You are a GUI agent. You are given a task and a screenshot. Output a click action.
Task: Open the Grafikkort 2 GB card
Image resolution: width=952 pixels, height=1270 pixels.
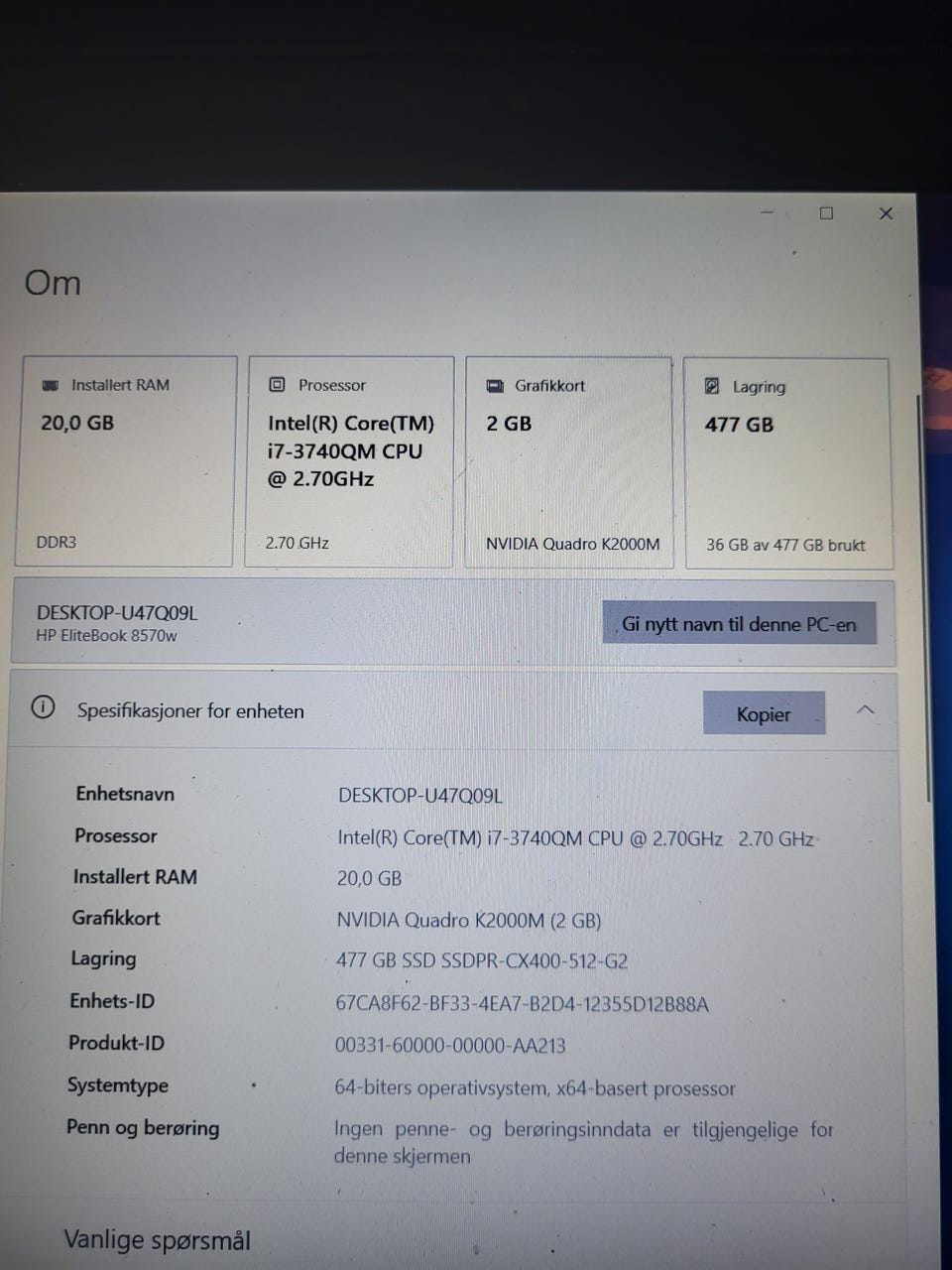click(568, 462)
